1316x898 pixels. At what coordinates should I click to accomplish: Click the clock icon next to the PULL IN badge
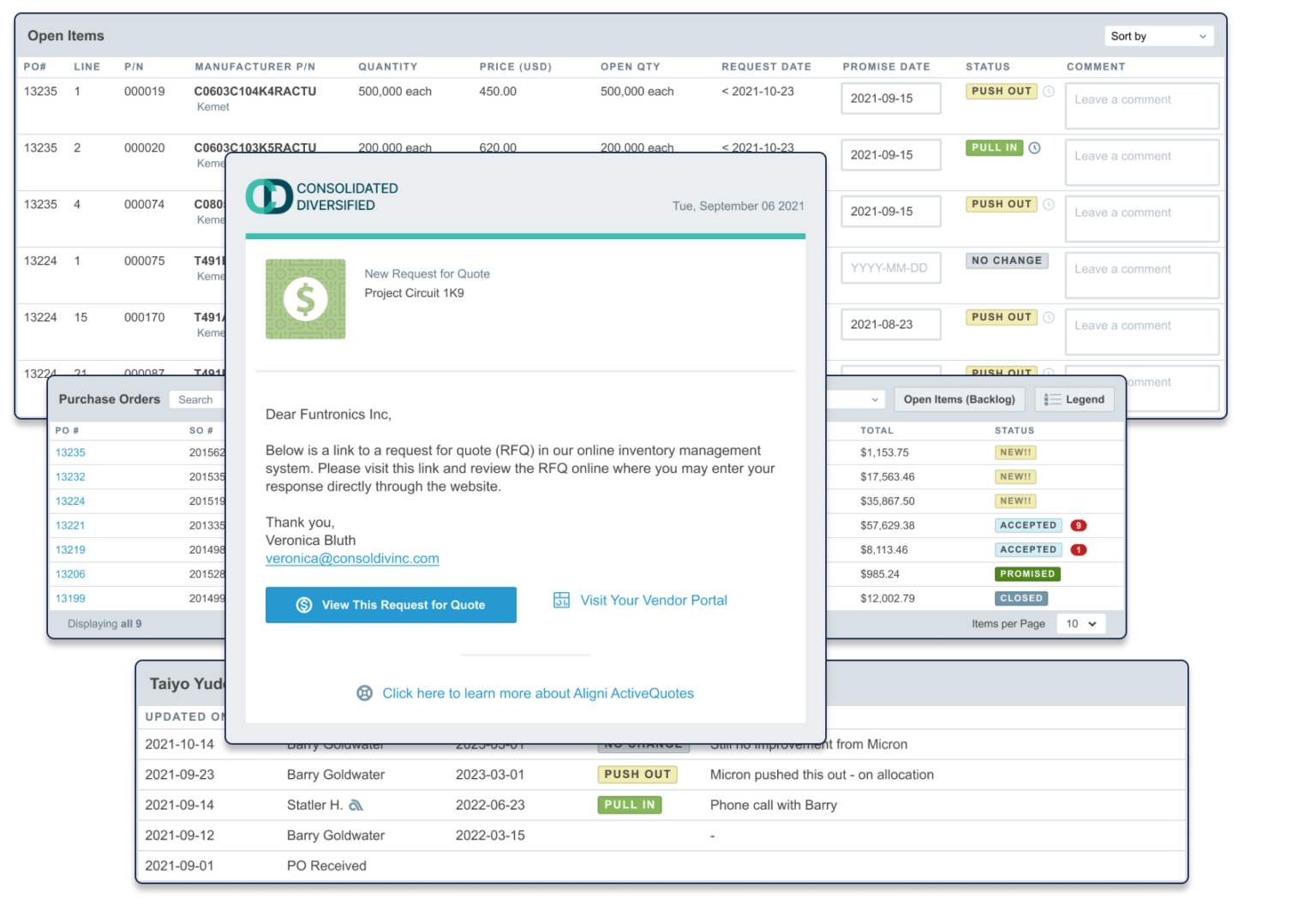[1035, 147]
